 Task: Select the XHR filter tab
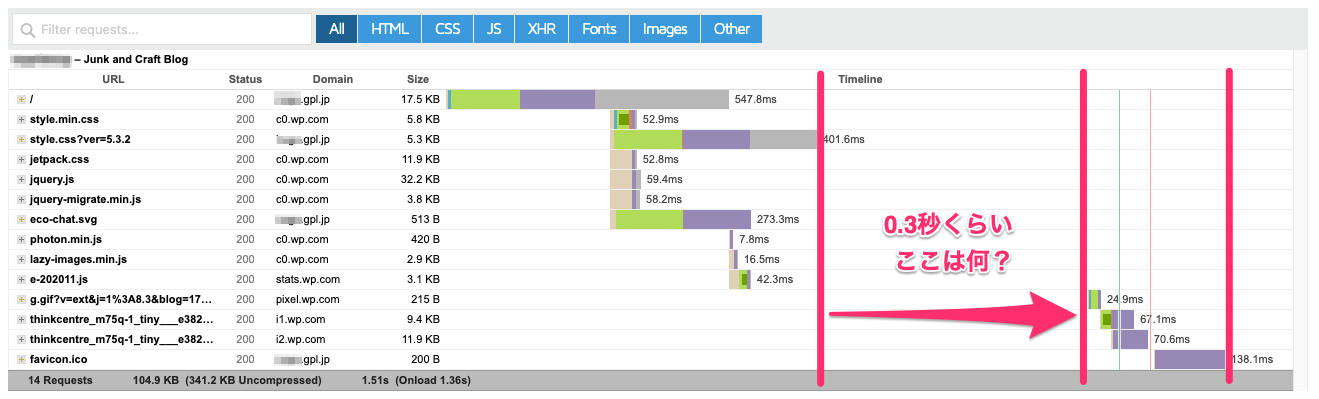pyautogui.click(x=542, y=29)
